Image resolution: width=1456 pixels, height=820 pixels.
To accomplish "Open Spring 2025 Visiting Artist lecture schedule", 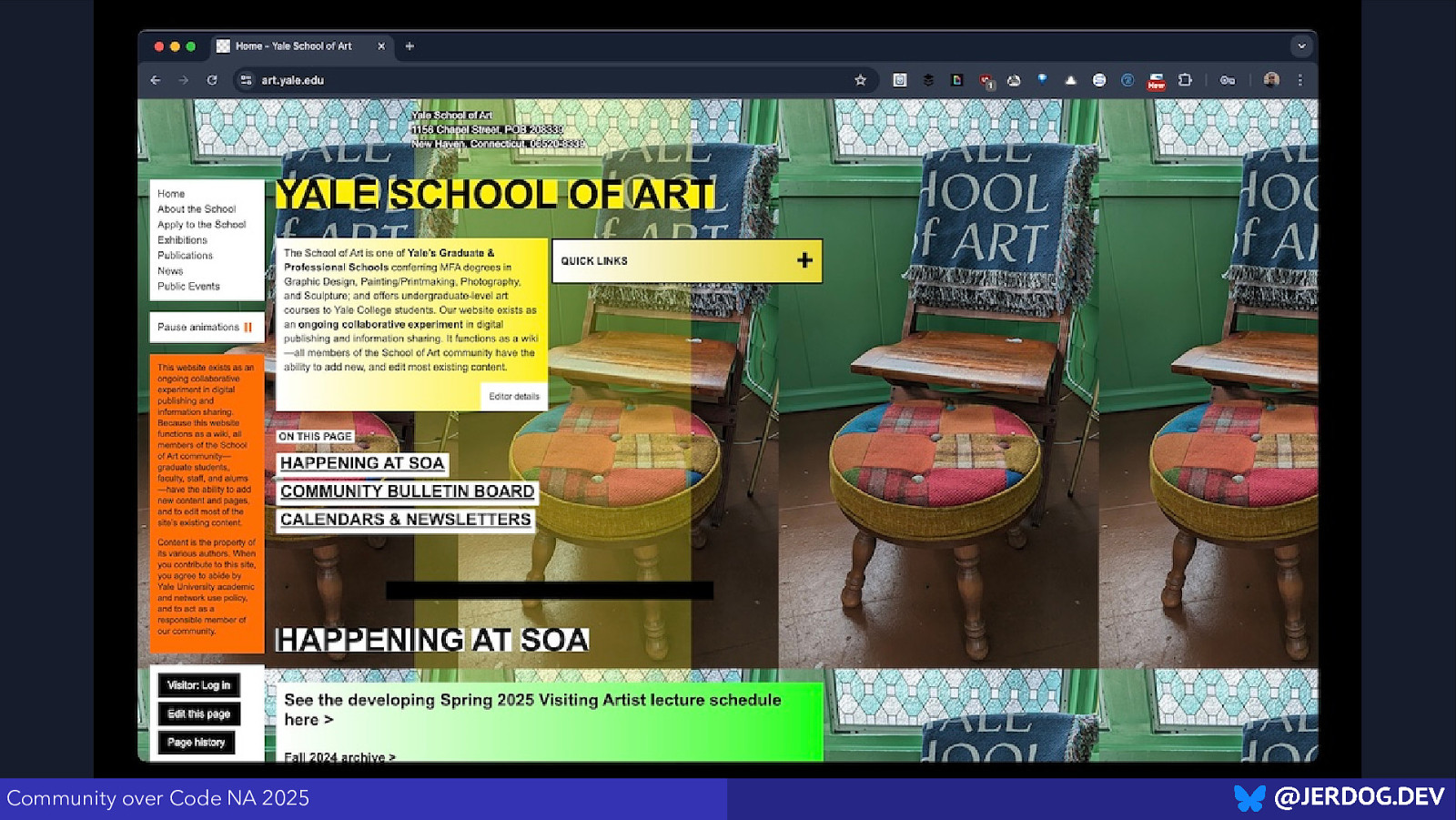I will click(x=532, y=710).
